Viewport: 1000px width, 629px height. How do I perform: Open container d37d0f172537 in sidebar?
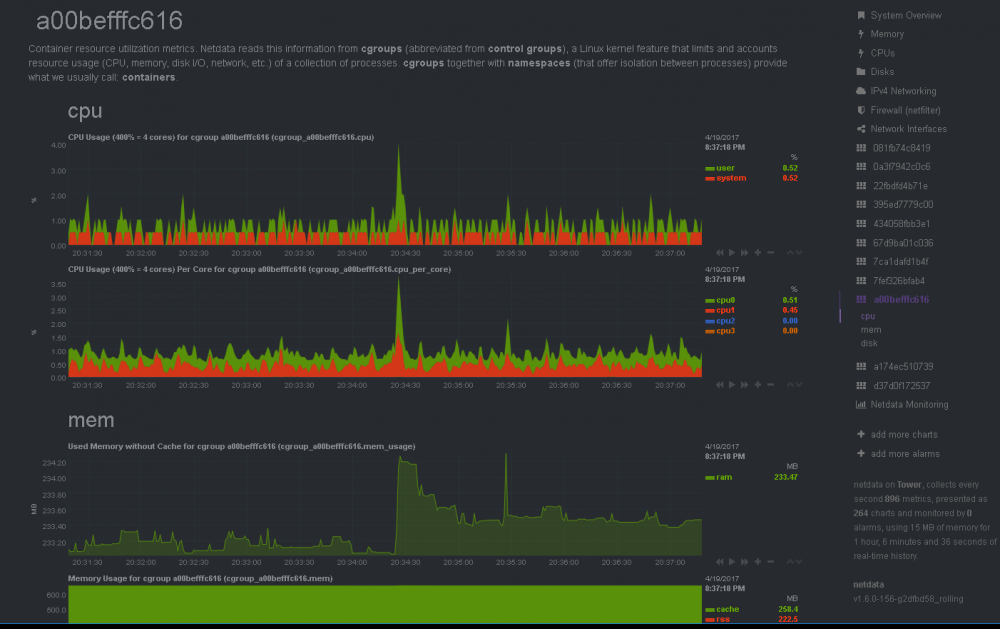902,386
